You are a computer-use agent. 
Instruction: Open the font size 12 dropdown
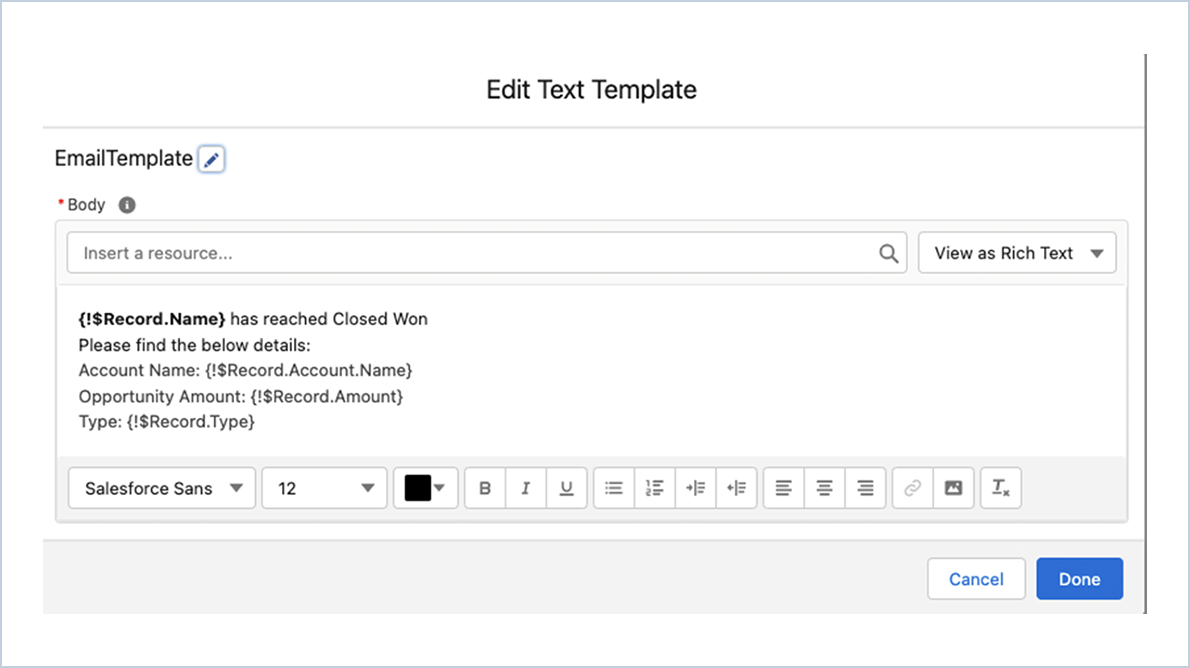coord(324,488)
